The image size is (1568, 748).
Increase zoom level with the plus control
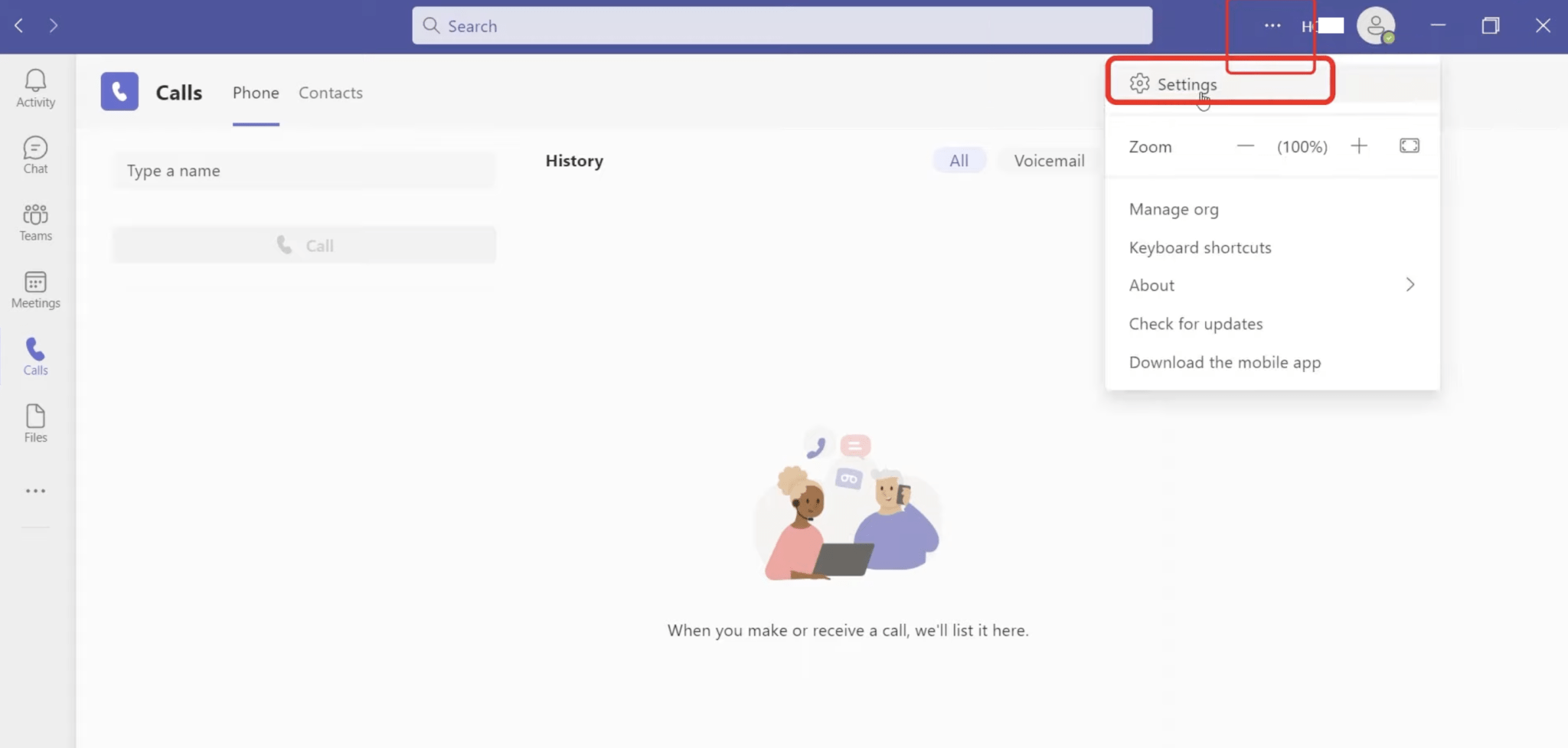[1360, 145]
